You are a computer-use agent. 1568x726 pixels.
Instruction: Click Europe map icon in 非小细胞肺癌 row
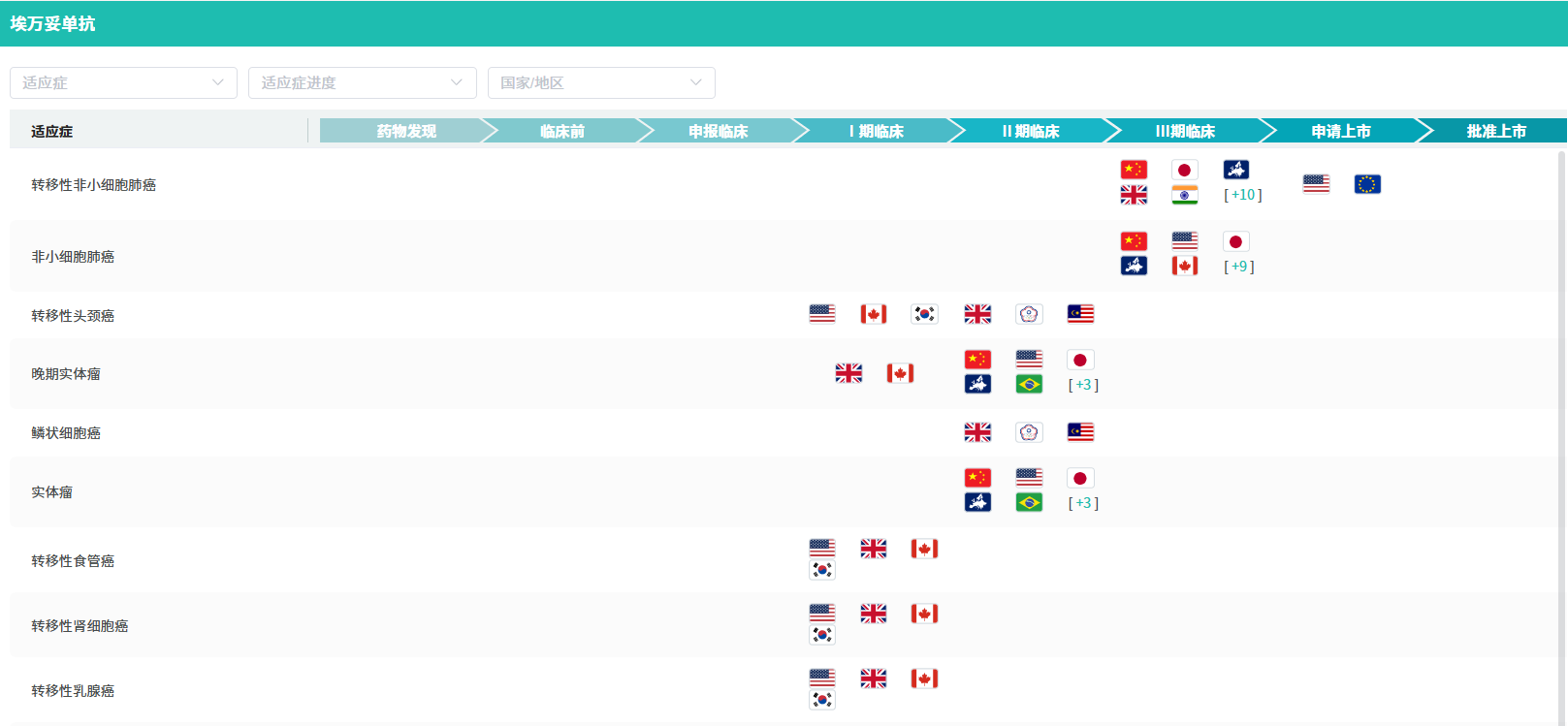[x=1134, y=266]
